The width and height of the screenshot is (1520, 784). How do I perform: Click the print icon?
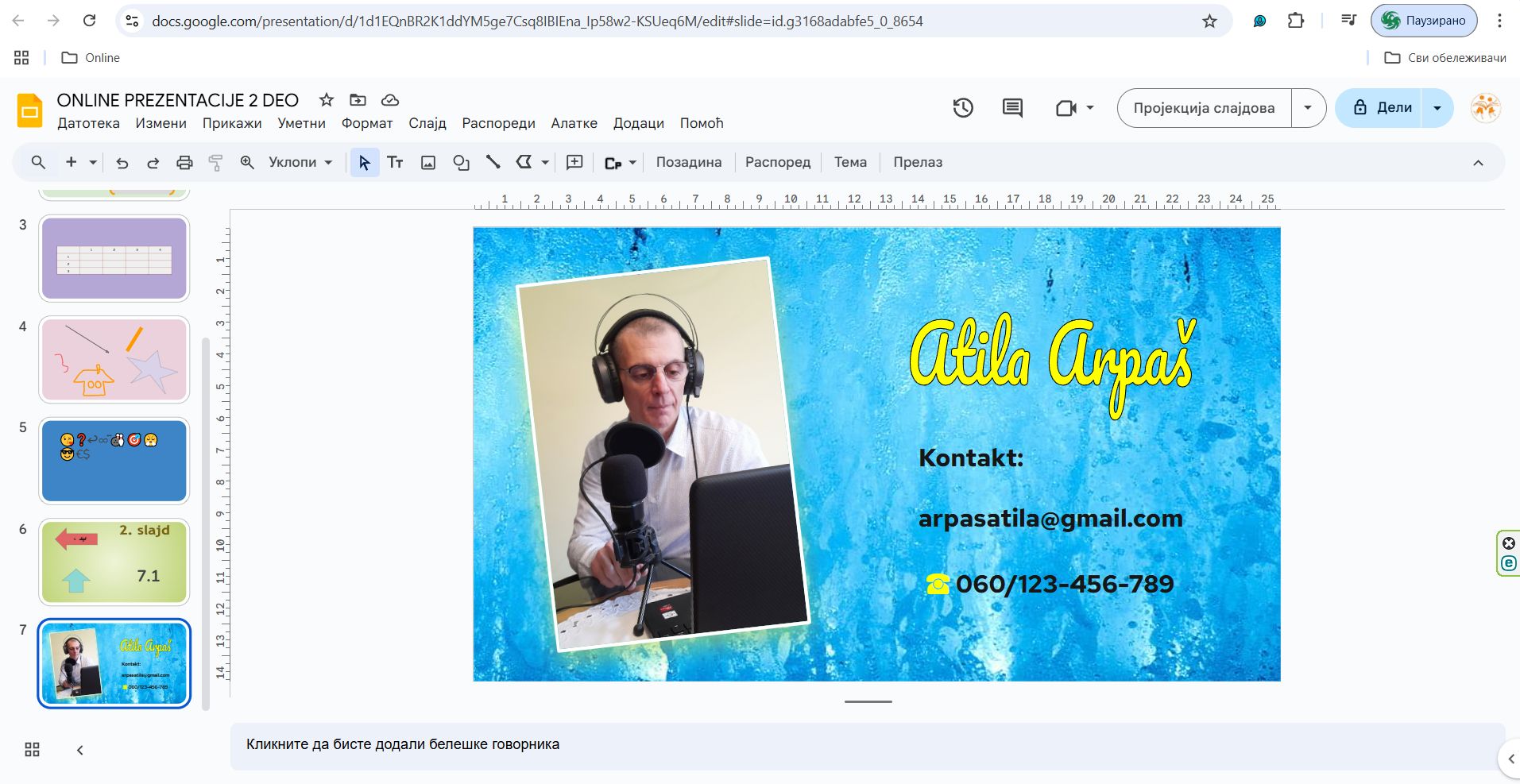click(184, 163)
